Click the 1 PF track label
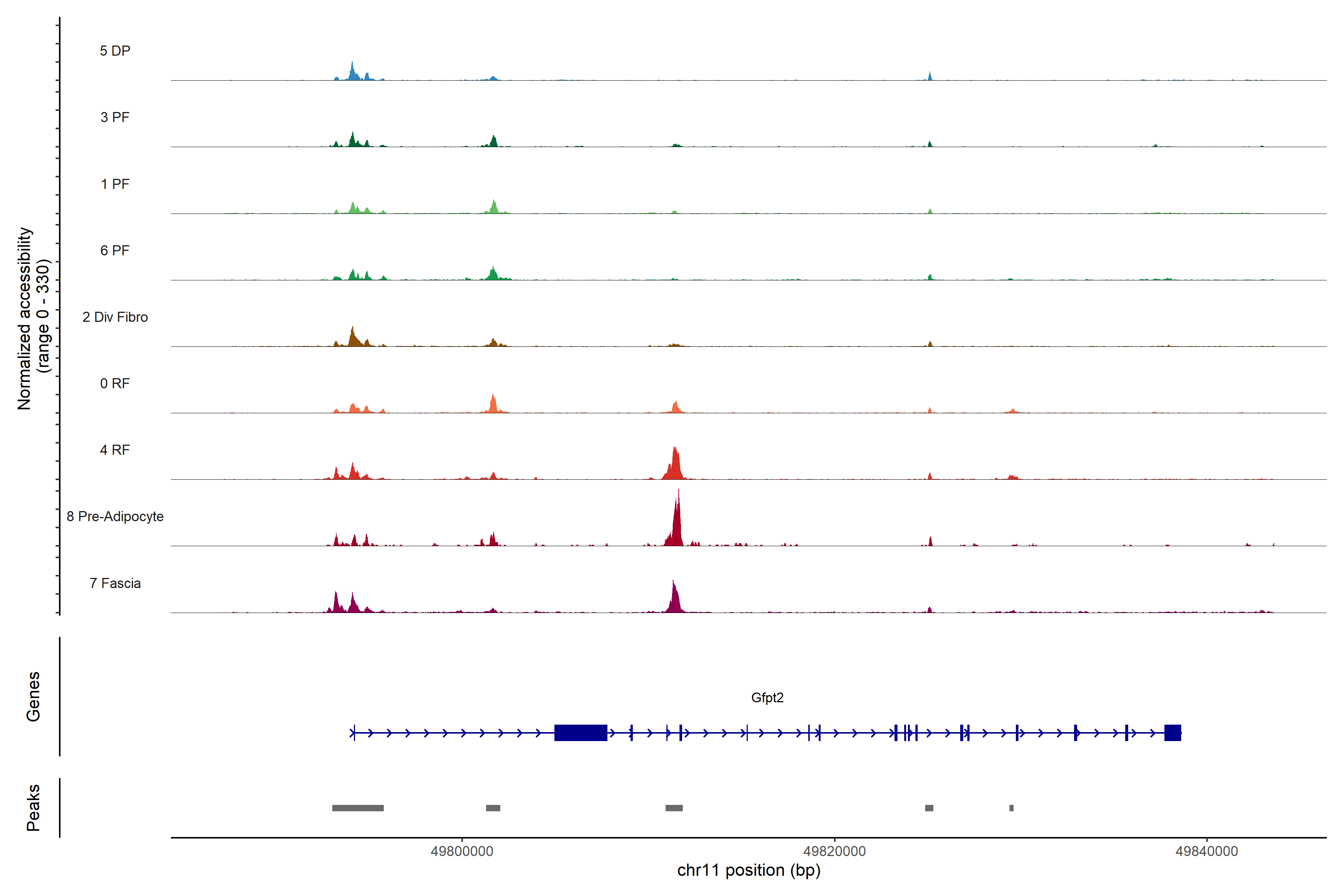This screenshot has width=1344, height=896. tap(115, 184)
